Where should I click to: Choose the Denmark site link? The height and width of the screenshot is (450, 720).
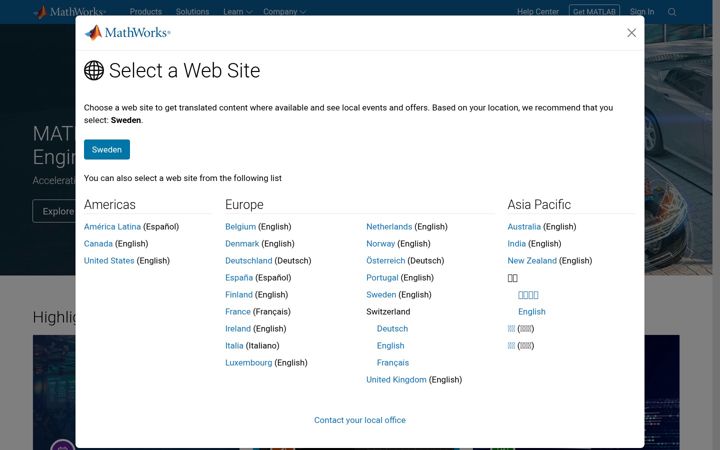[242, 244]
